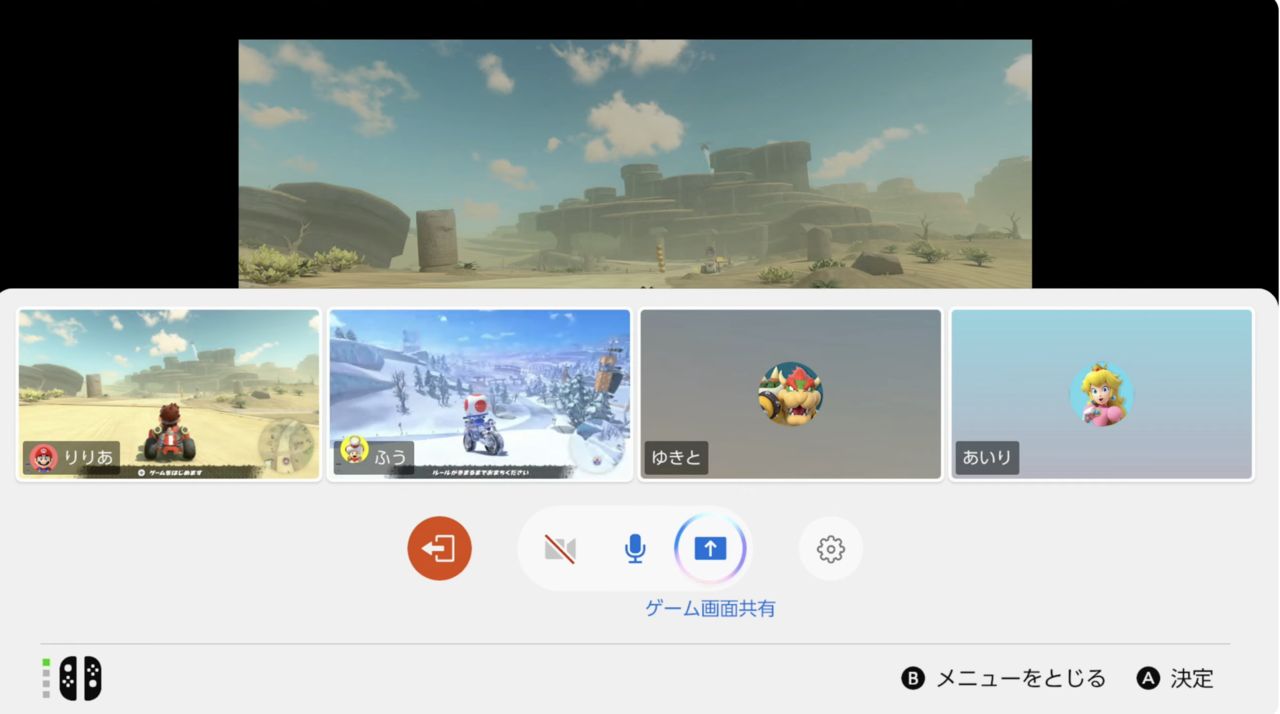Click the ゲーム画面共有 label
Viewport: 1280px width, 714px height.
click(710, 608)
